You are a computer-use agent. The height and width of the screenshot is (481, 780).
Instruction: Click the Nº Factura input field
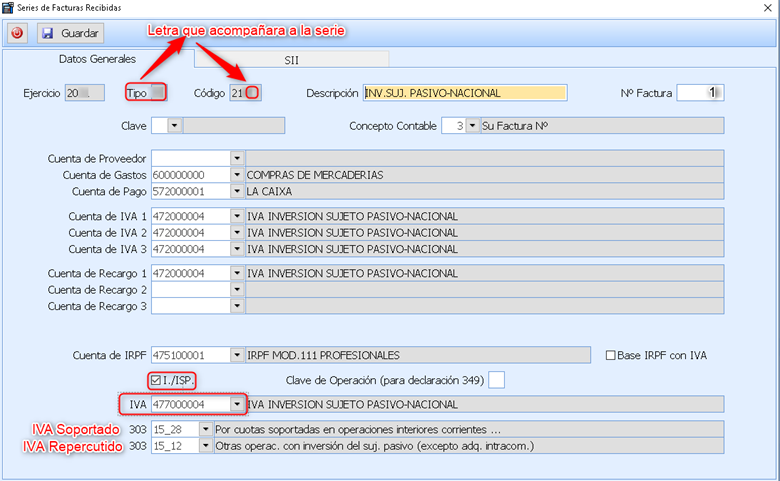(699, 93)
